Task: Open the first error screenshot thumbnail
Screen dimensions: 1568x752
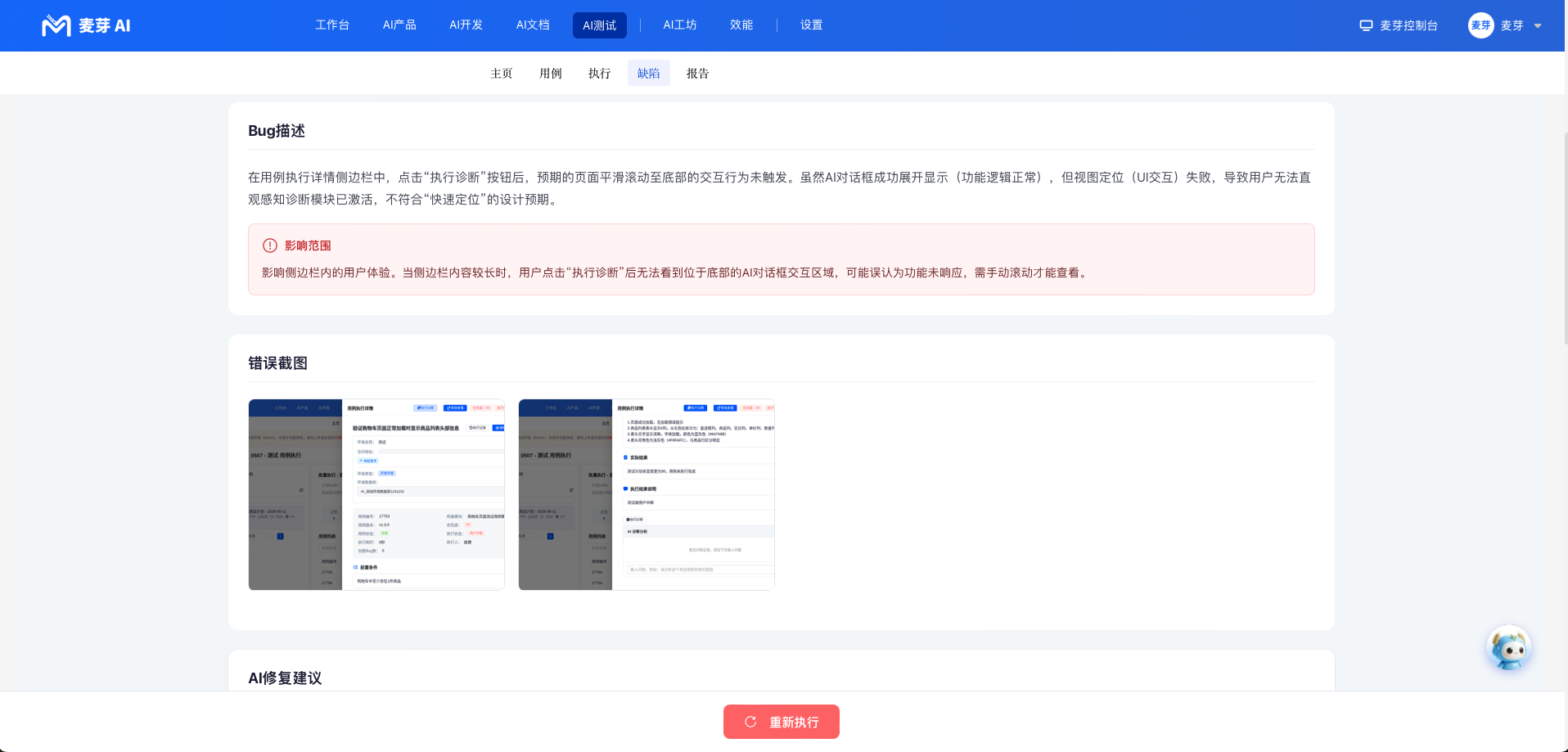Action: pyautogui.click(x=376, y=494)
